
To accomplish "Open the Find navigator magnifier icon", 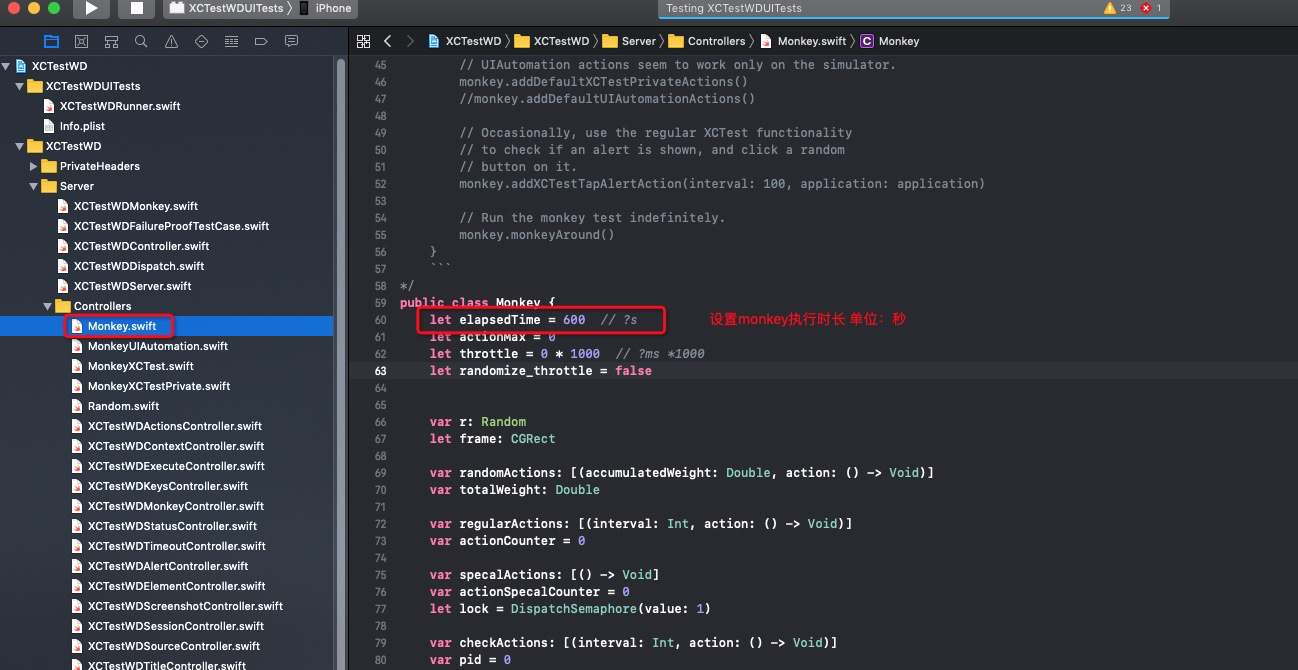I will point(141,41).
